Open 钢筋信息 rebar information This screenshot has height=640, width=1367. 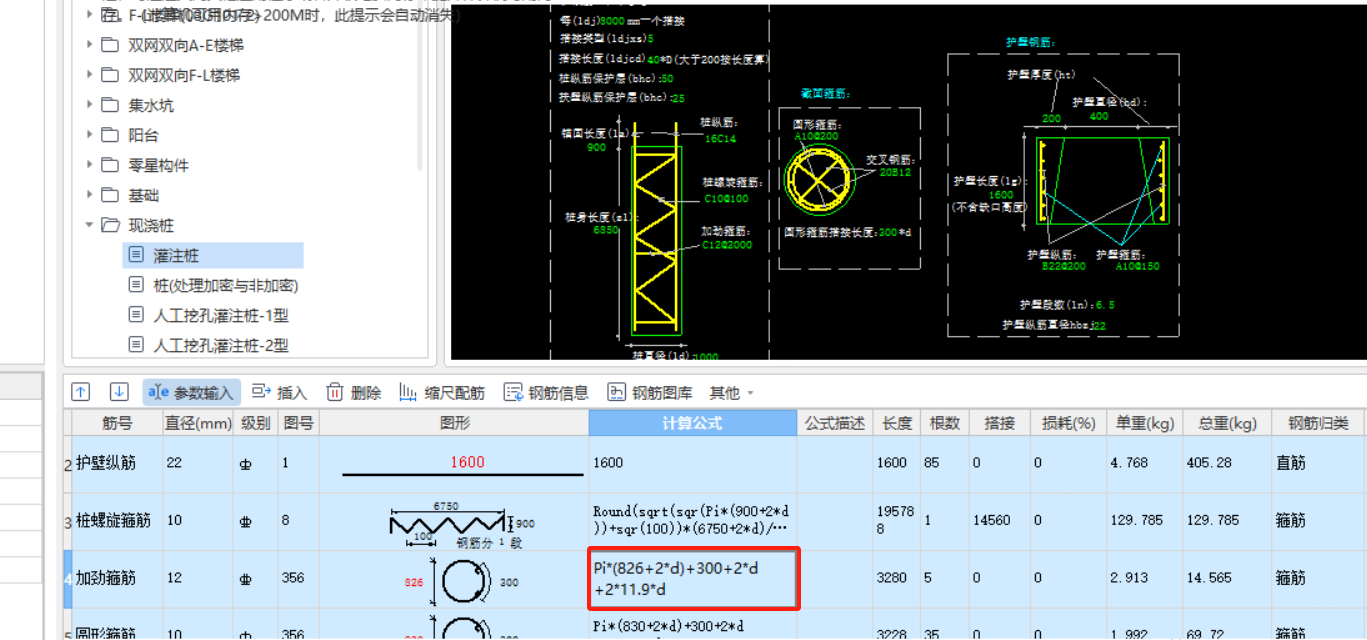[545, 393]
